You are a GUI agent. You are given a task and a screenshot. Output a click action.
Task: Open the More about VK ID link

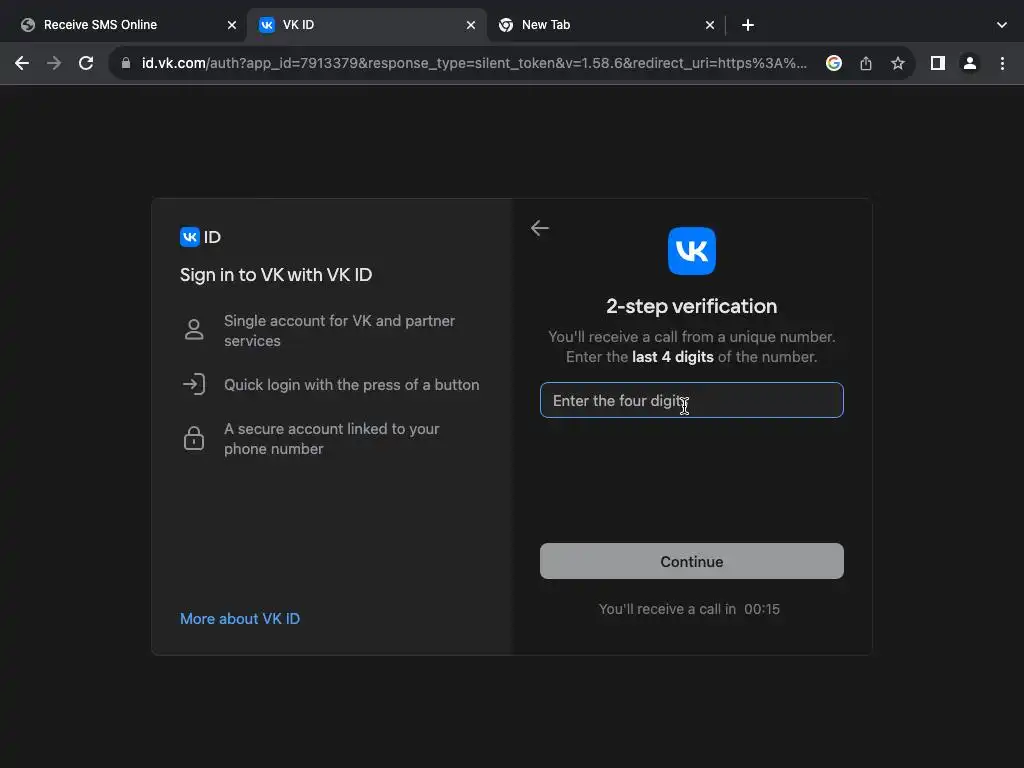click(x=240, y=618)
